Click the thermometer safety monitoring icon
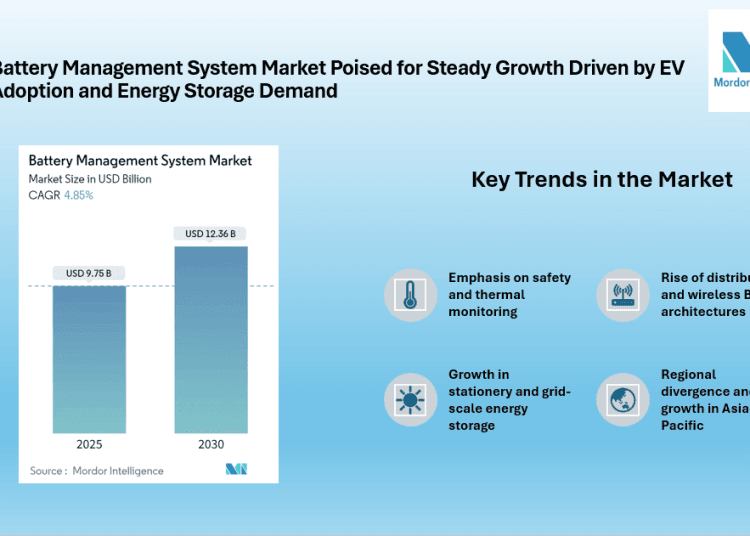 point(411,295)
